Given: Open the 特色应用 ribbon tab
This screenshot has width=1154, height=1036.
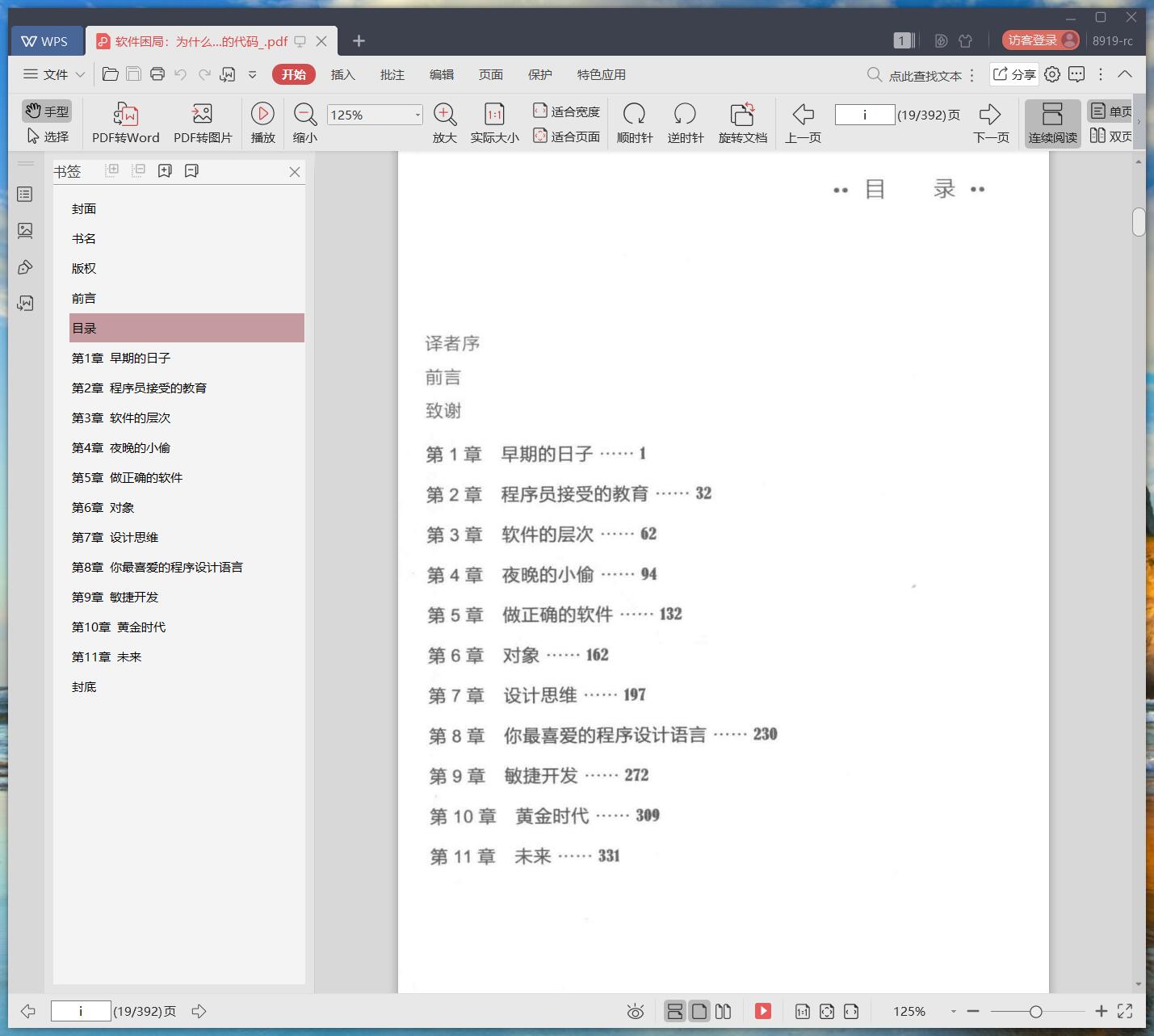Looking at the screenshot, I should (x=601, y=74).
